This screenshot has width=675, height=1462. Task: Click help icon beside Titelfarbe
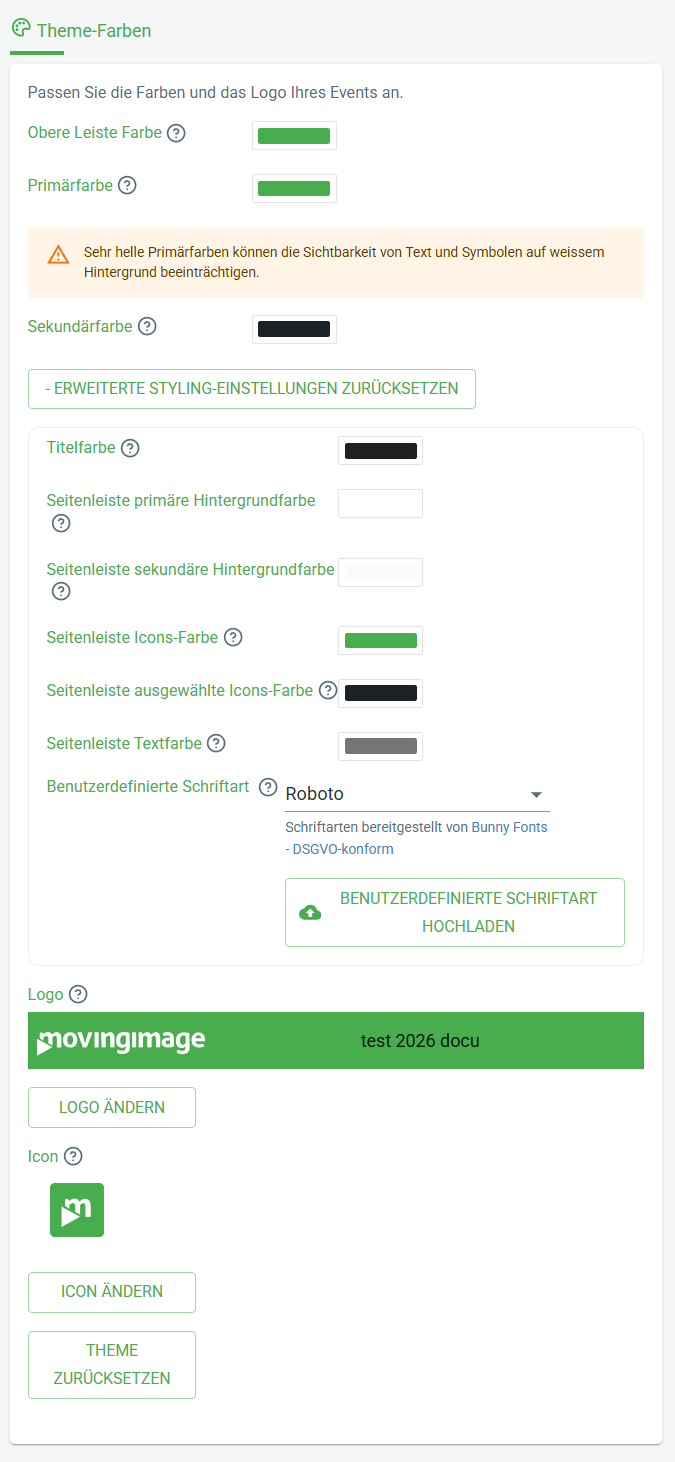(x=130, y=448)
